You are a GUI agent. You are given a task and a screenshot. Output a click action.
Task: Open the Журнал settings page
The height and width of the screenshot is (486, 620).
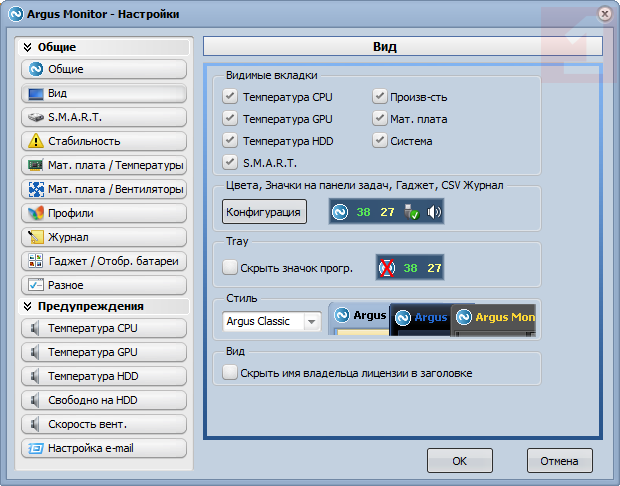104,237
